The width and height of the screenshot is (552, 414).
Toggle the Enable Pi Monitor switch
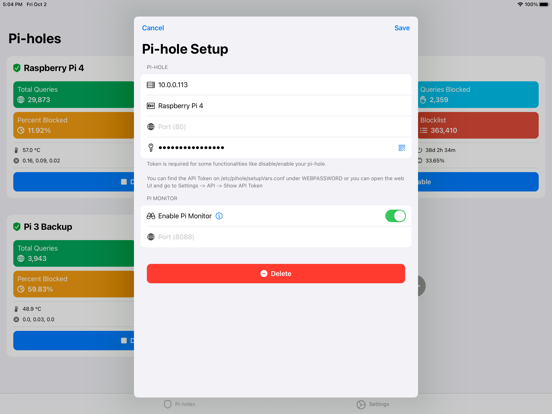pyautogui.click(x=395, y=216)
